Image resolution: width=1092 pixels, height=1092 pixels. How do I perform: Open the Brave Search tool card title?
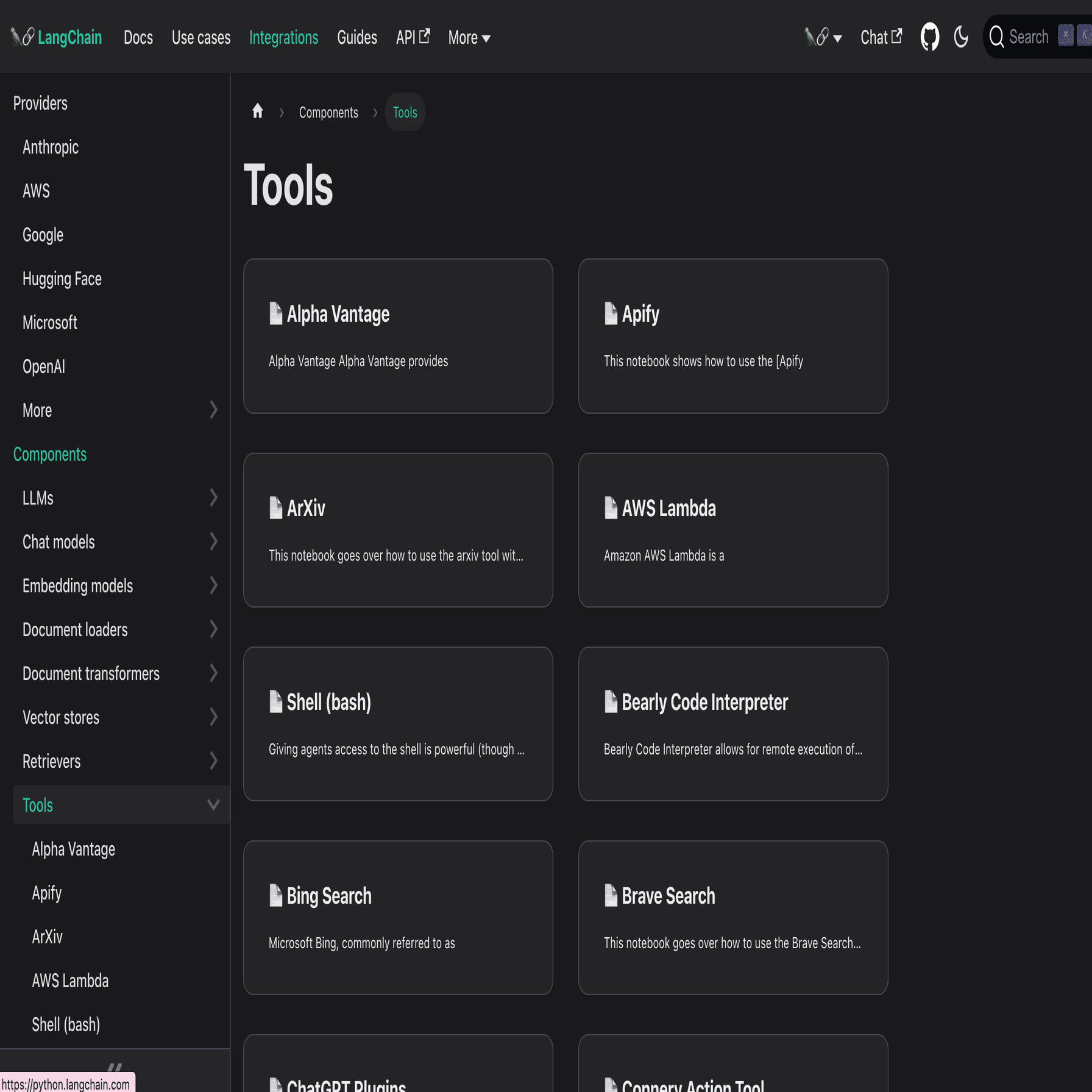pyautogui.click(x=668, y=896)
